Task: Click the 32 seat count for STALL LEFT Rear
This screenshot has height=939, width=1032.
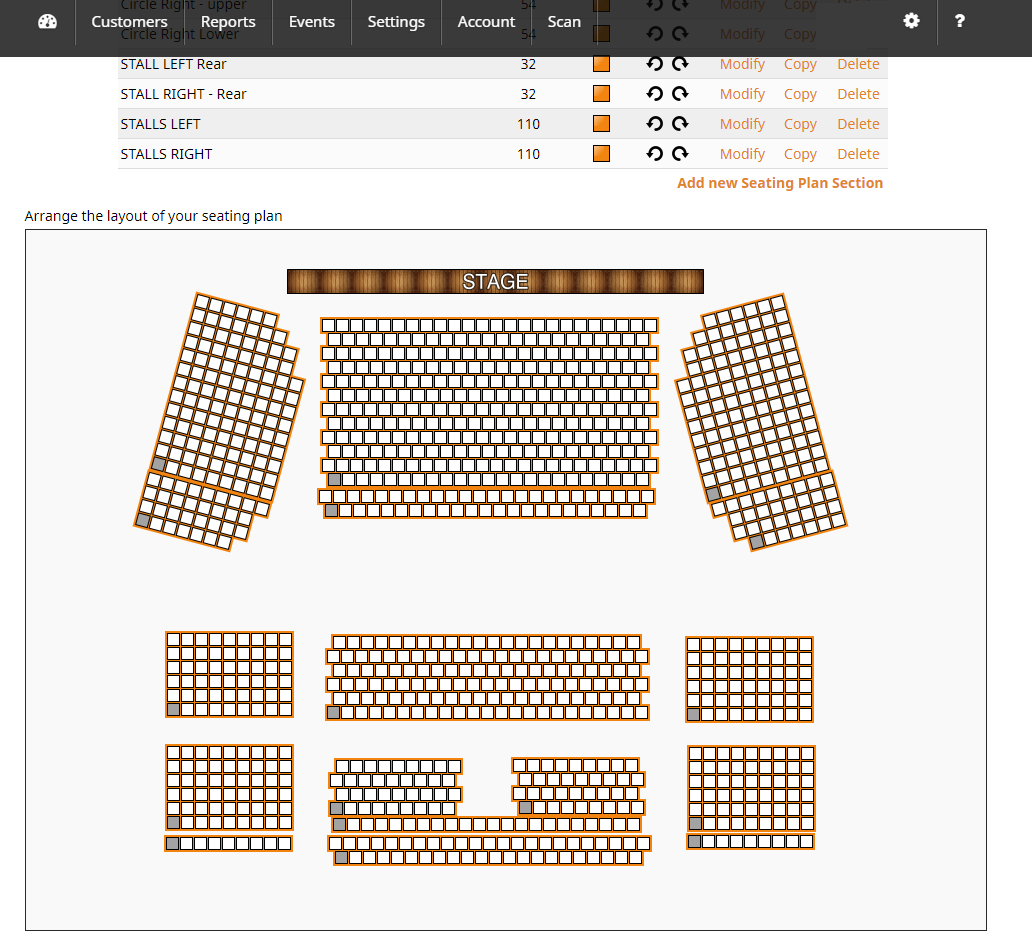Action: click(x=528, y=64)
